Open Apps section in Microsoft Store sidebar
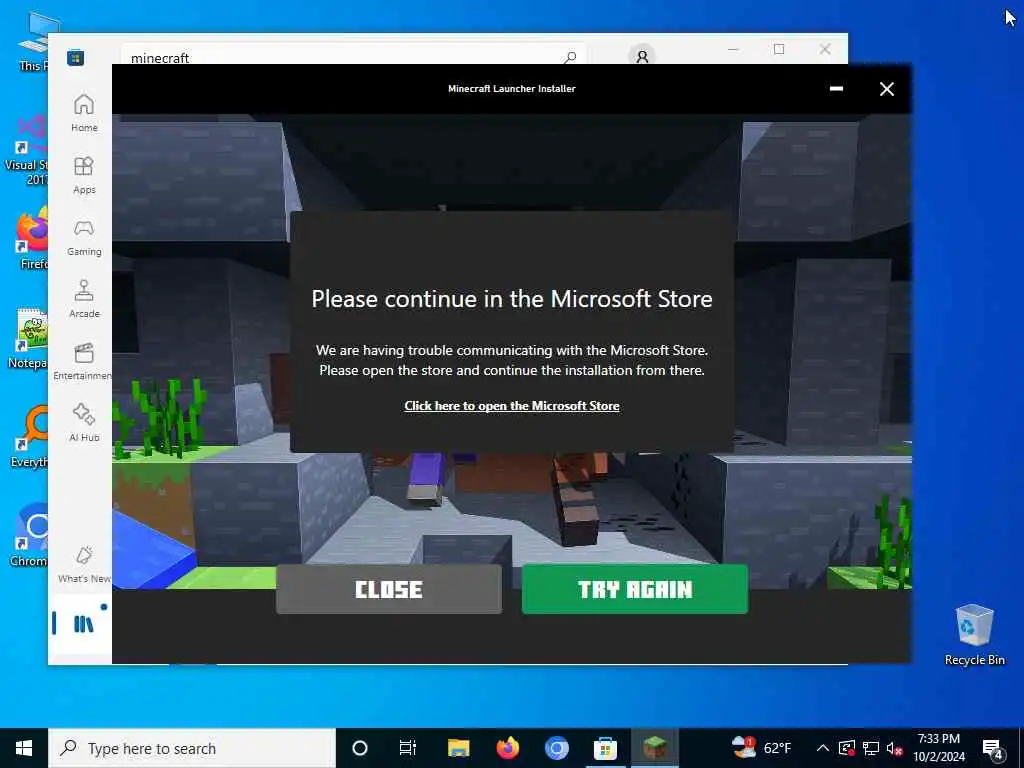Image resolution: width=1024 pixels, height=768 pixels. 84,175
